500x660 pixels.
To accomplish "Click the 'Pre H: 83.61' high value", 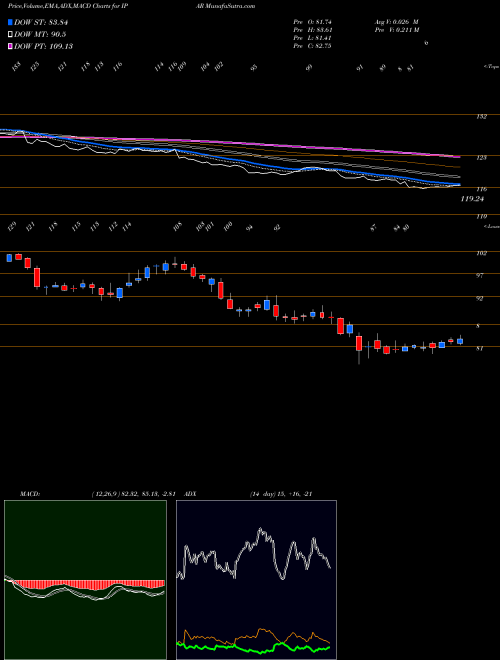I will pyautogui.click(x=313, y=30).
